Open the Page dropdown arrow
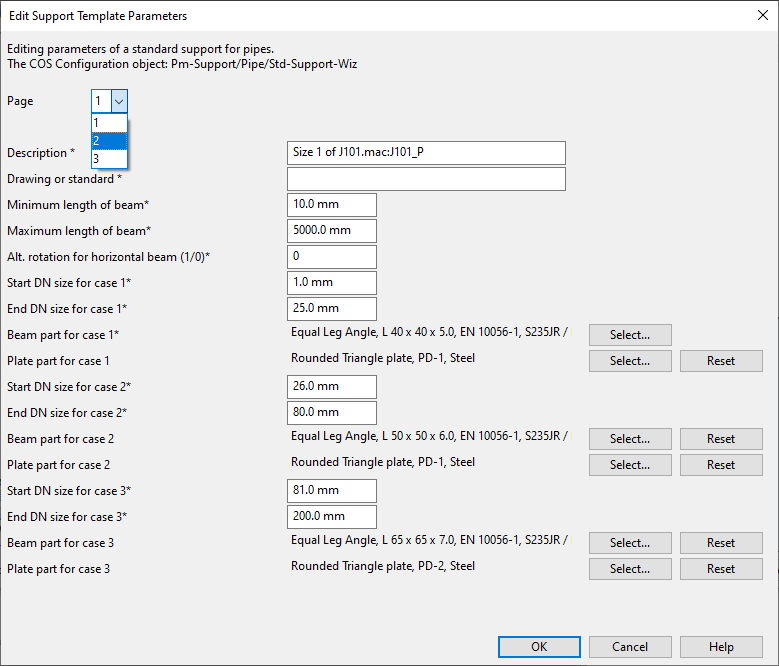Screen dimensions: 779x666 (119, 101)
